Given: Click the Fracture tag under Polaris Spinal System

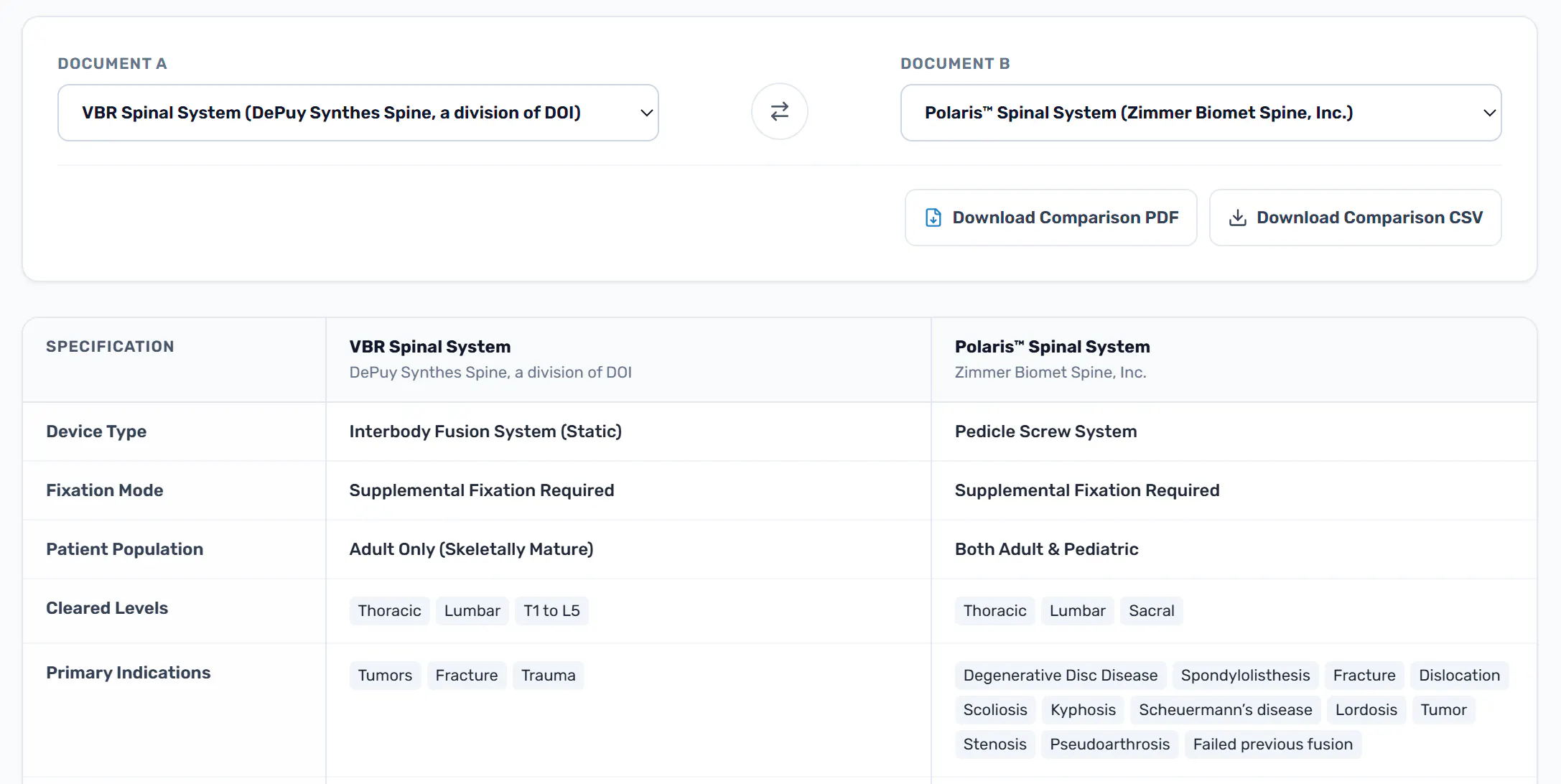Looking at the screenshot, I should (1364, 676).
